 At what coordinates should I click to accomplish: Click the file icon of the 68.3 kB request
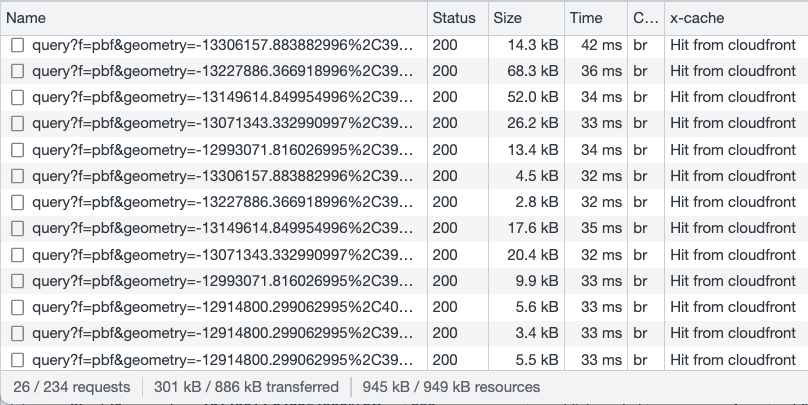tap(18, 71)
